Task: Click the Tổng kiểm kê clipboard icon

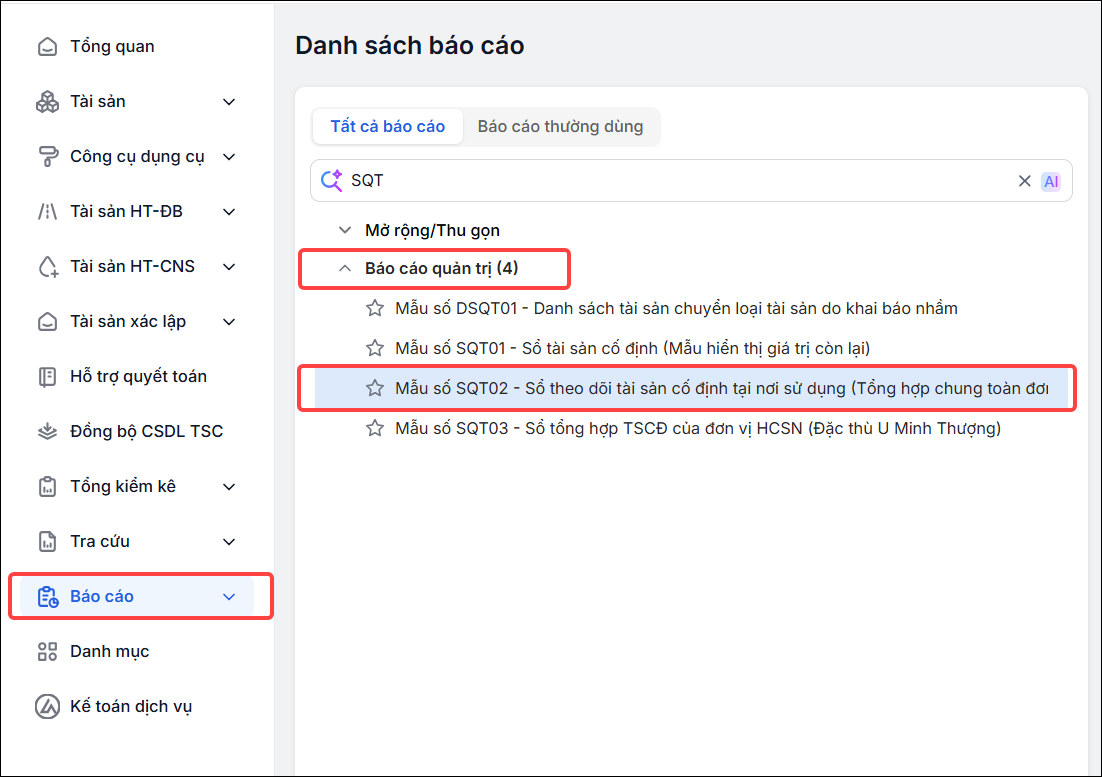Action: point(47,486)
